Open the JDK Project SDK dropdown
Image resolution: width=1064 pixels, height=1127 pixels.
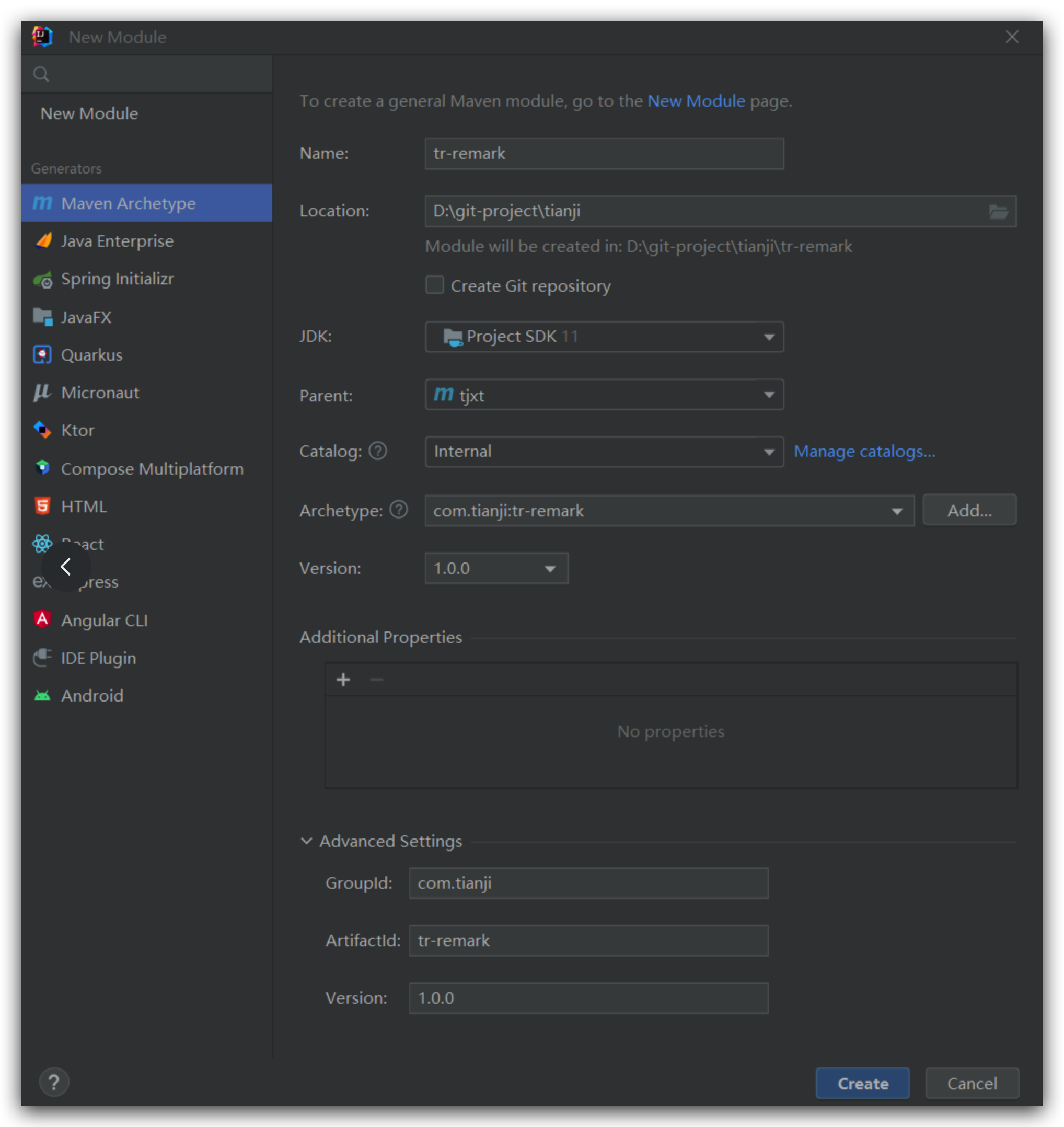click(604, 337)
